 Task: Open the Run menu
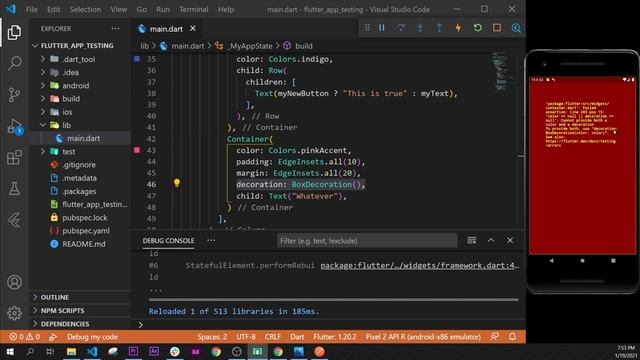pyautogui.click(x=162, y=9)
